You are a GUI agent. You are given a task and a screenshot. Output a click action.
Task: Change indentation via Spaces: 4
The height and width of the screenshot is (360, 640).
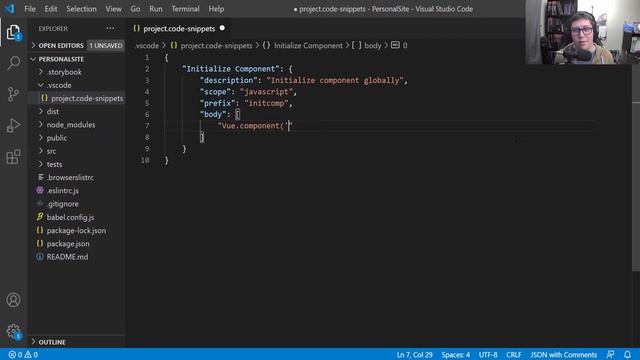[456, 355]
